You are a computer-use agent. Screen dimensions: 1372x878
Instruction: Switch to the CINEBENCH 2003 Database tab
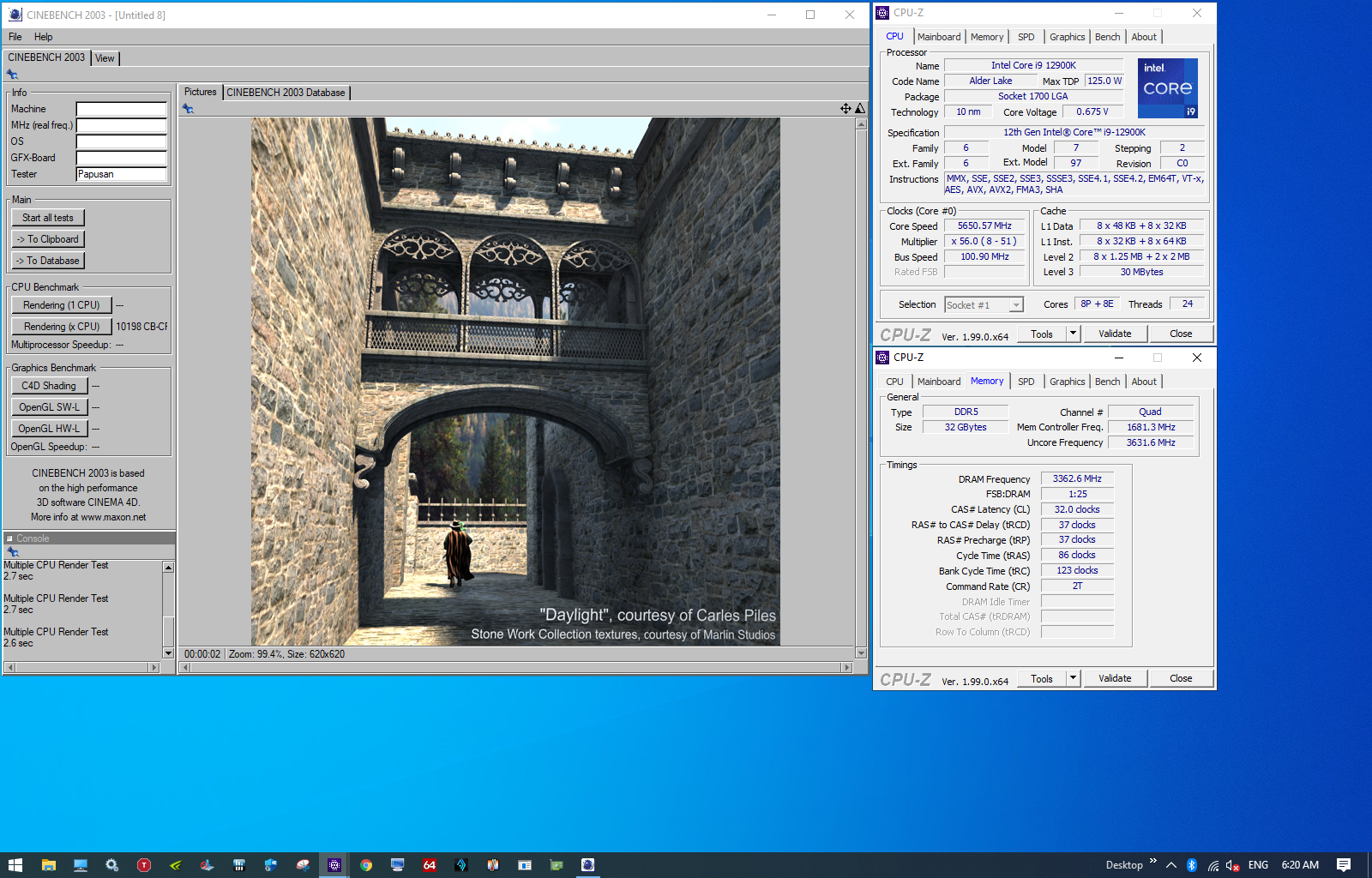tap(286, 93)
